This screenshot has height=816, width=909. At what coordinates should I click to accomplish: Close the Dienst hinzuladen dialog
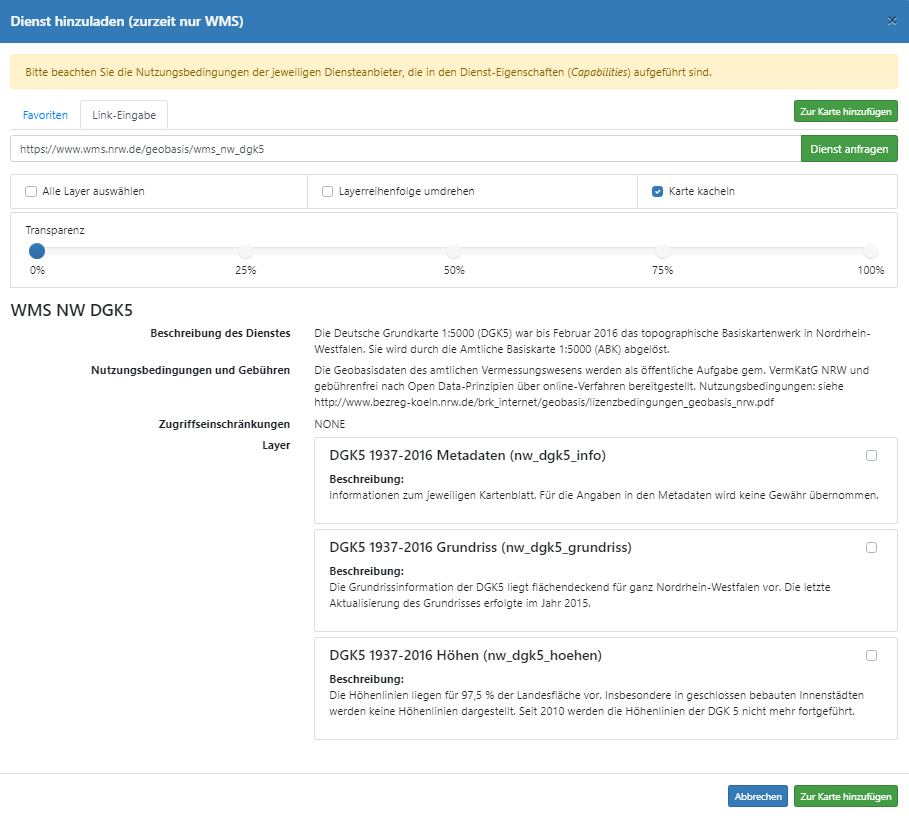(x=892, y=21)
